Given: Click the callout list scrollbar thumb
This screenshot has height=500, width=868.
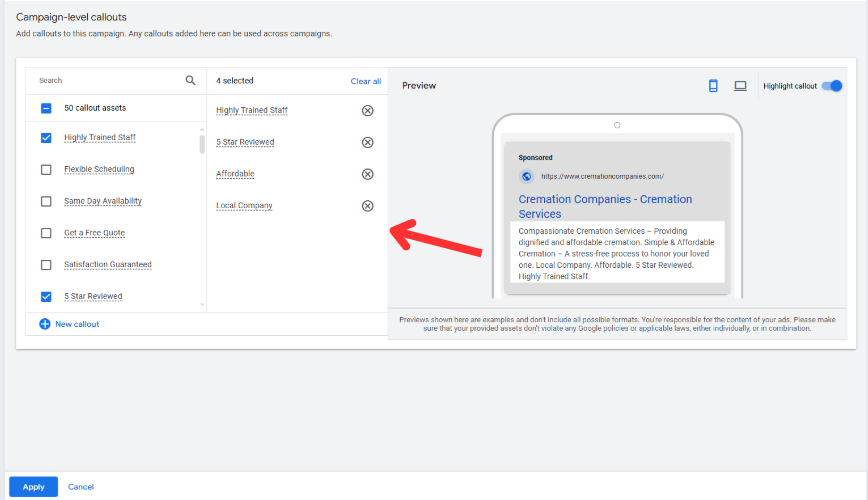Looking at the screenshot, I should pos(202,144).
